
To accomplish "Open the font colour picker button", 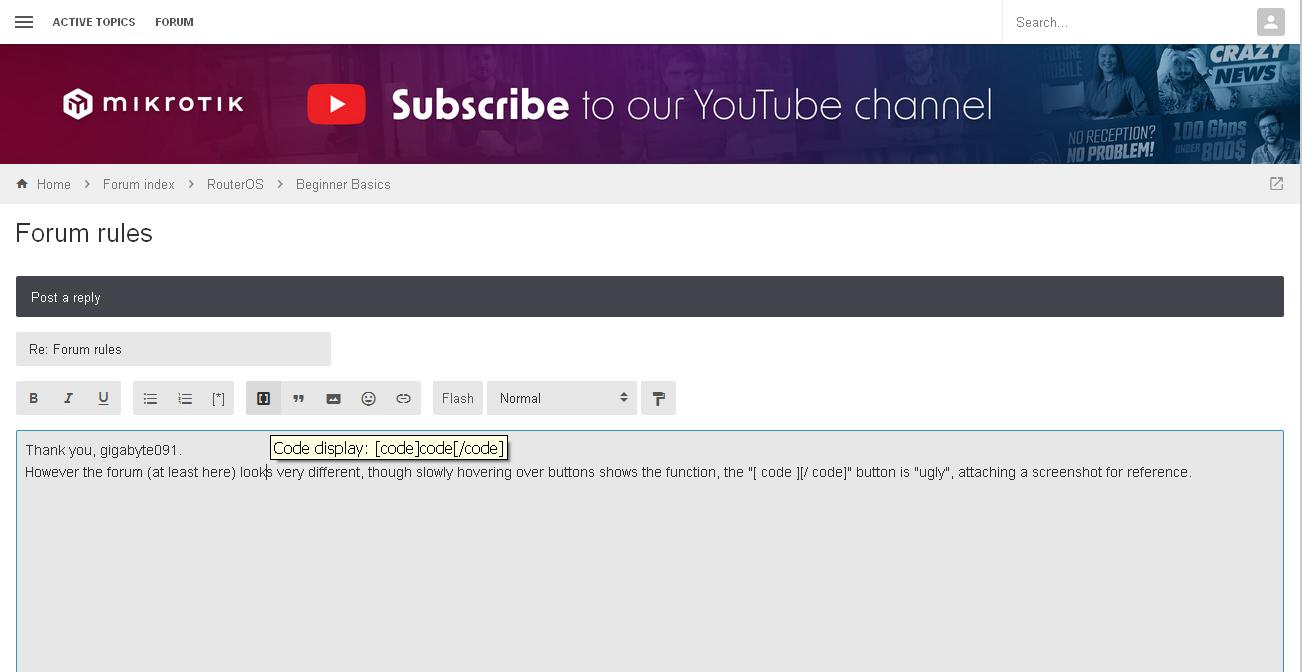I will click(658, 398).
